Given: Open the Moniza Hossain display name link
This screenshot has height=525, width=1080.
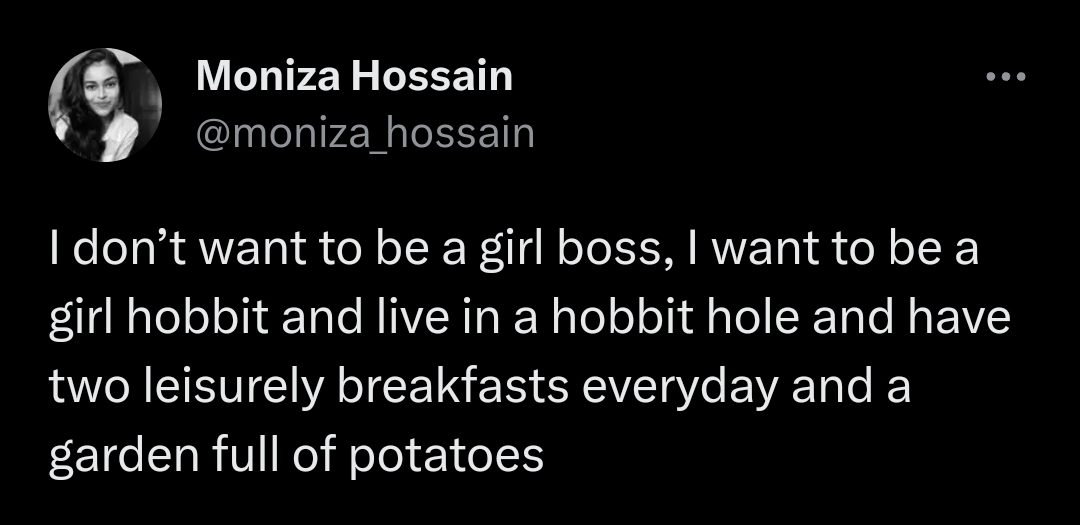Looking at the screenshot, I should [354, 76].
